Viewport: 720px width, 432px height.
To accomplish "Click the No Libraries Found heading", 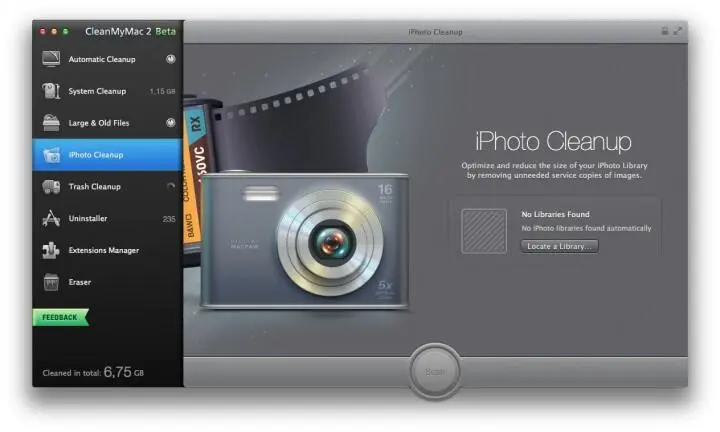I will [x=555, y=214].
